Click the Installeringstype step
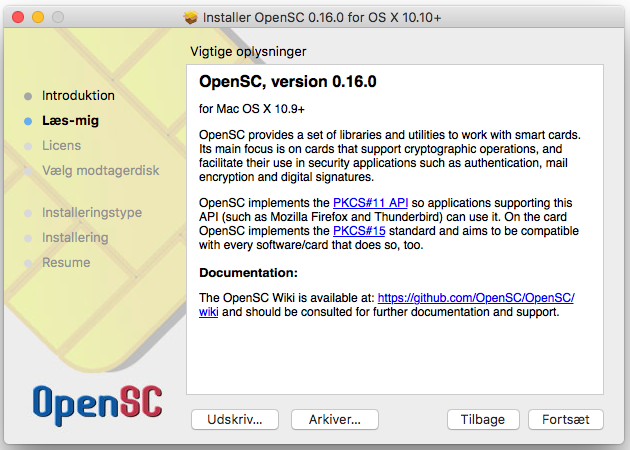The image size is (630, 450). tap(92, 213)
